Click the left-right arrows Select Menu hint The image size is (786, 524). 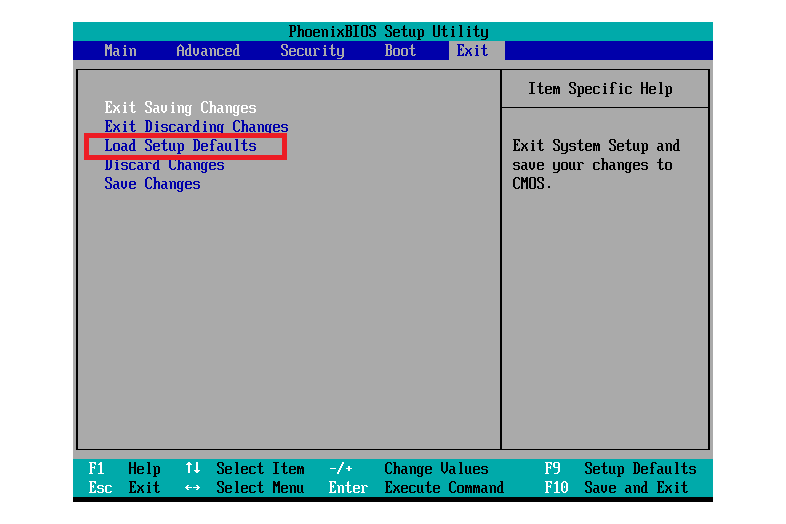pos(245,488)
